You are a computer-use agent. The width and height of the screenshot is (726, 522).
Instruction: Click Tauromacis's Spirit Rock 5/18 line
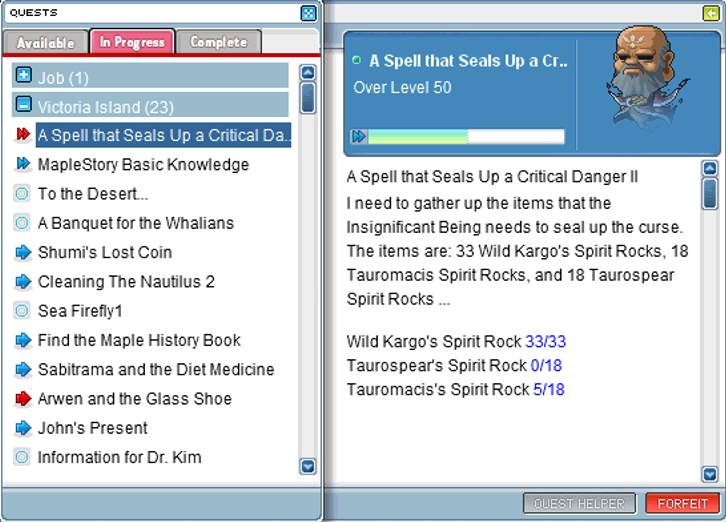(x=456, y=390)
